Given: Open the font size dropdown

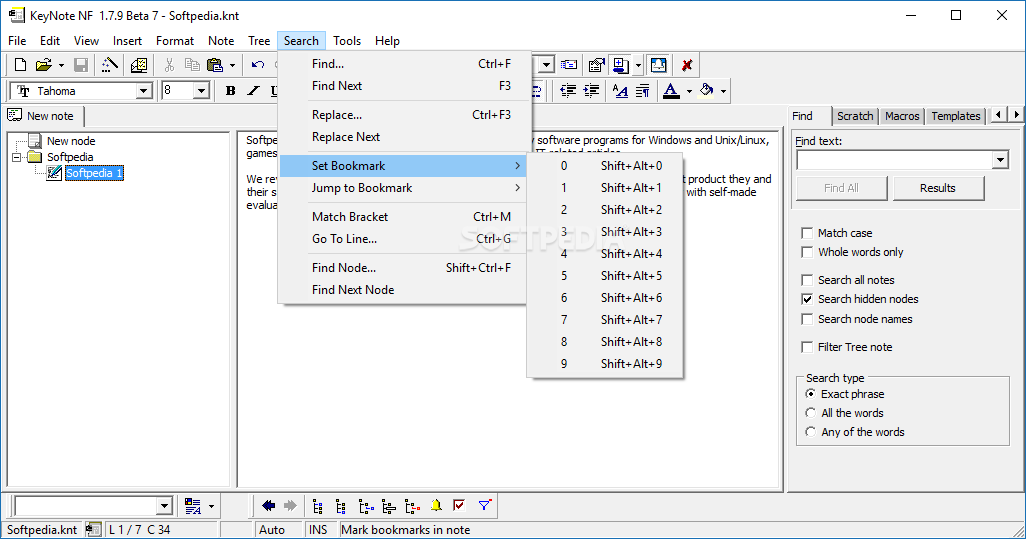Looking at the screenshot, I should [x=202, y=91].
